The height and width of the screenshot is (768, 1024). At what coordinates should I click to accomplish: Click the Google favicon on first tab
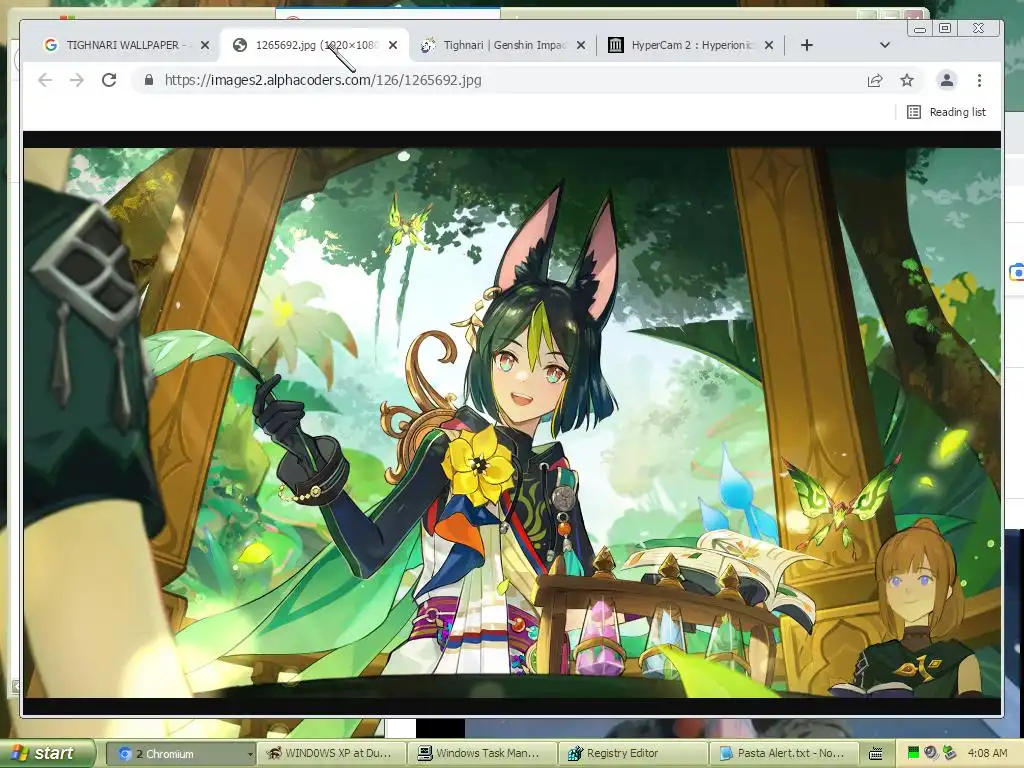point(50,45)
